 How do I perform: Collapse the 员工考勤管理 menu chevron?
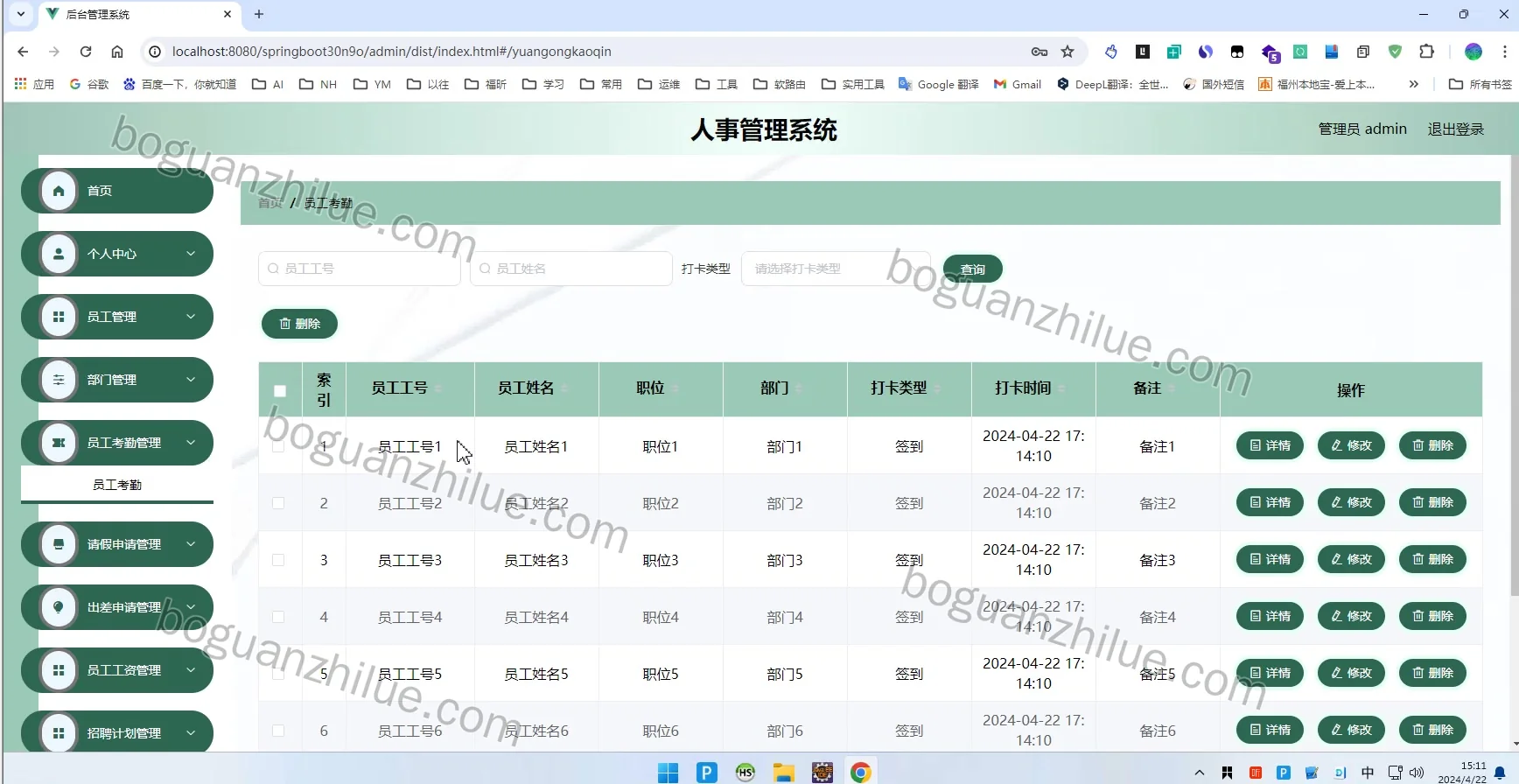coord(191,443)
